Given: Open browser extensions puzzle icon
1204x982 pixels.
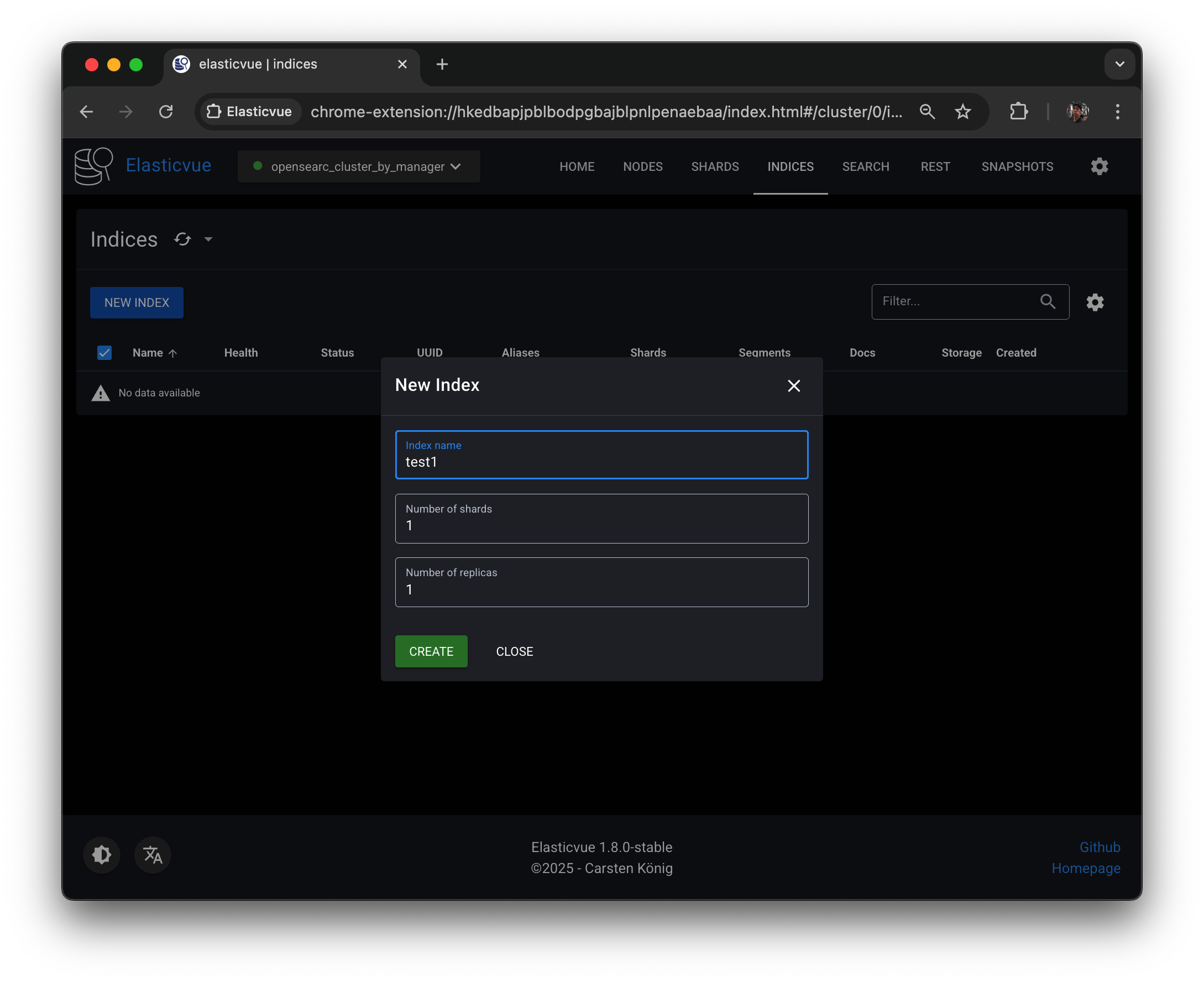Looking at the screenshot, I should (1018, 112).
